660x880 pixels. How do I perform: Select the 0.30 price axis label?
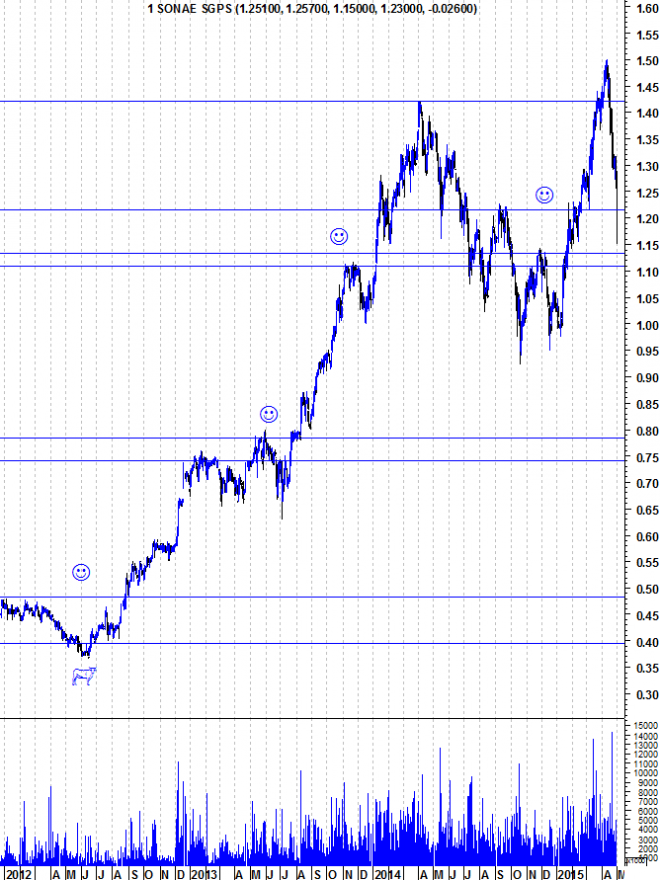(648, 695)
